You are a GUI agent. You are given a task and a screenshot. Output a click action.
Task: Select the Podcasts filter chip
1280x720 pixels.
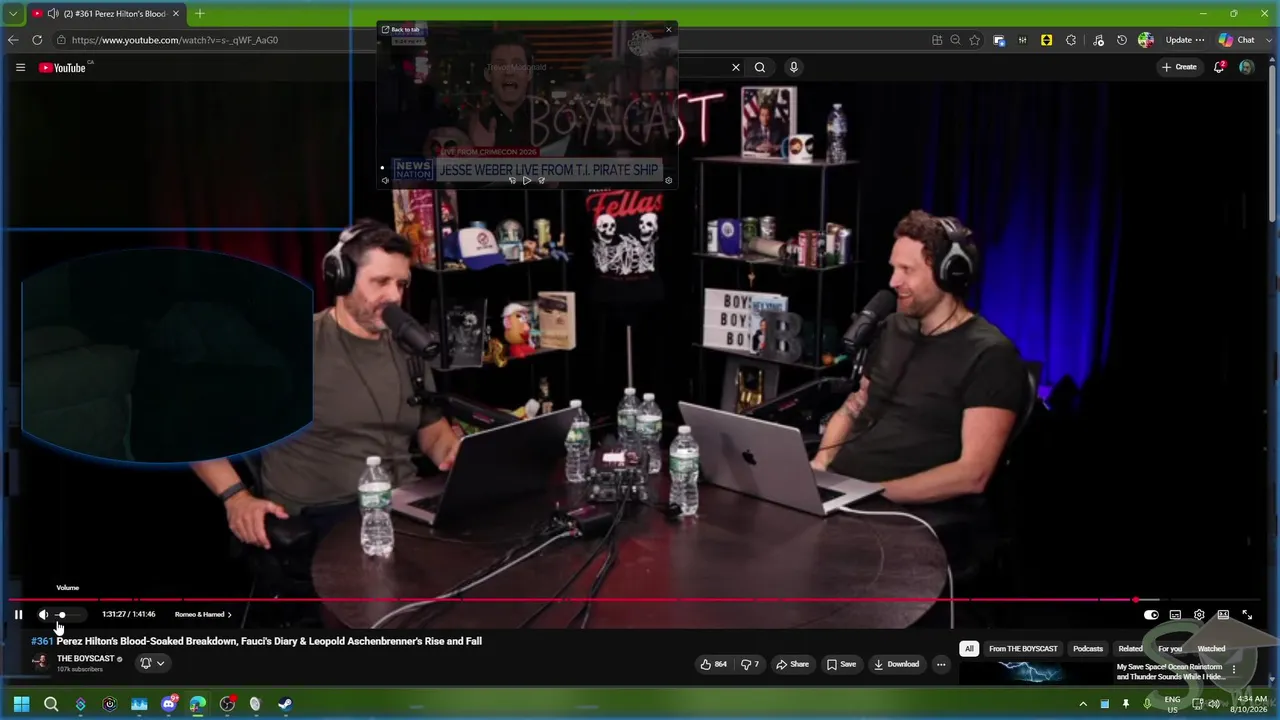tap(1088, 649)
